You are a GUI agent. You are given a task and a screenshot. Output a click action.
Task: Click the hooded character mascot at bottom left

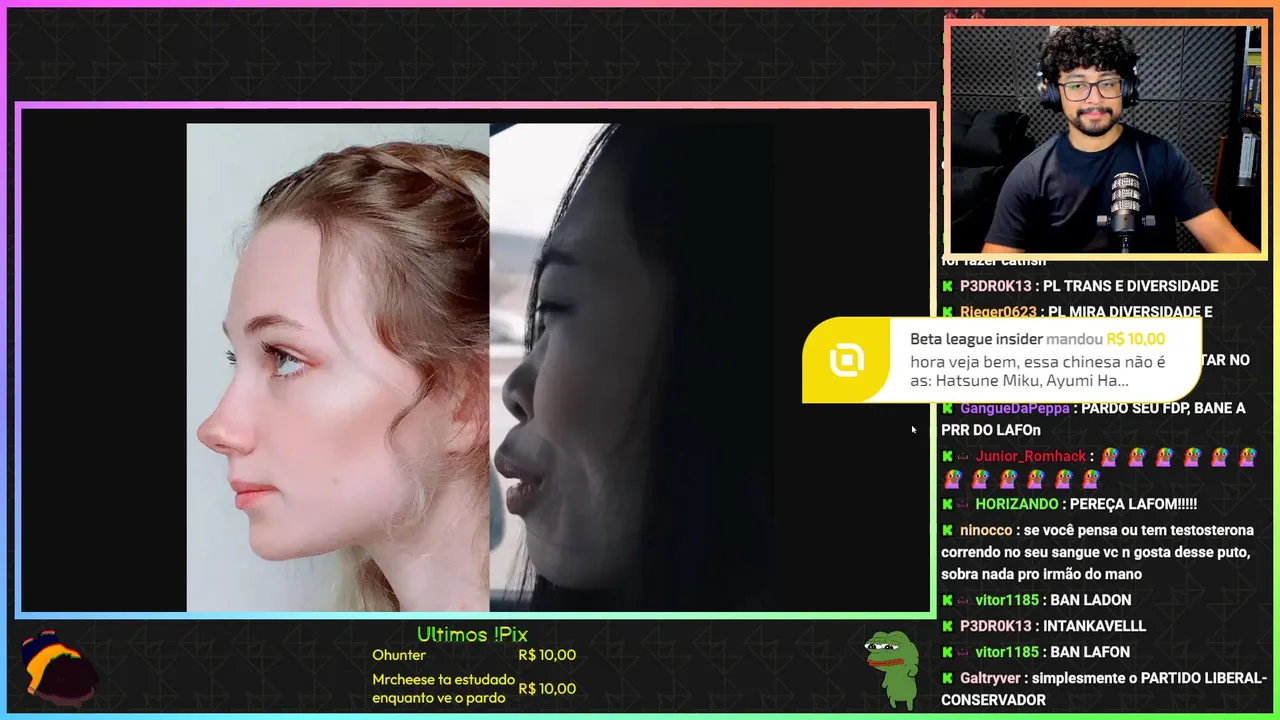pos(60,666)
